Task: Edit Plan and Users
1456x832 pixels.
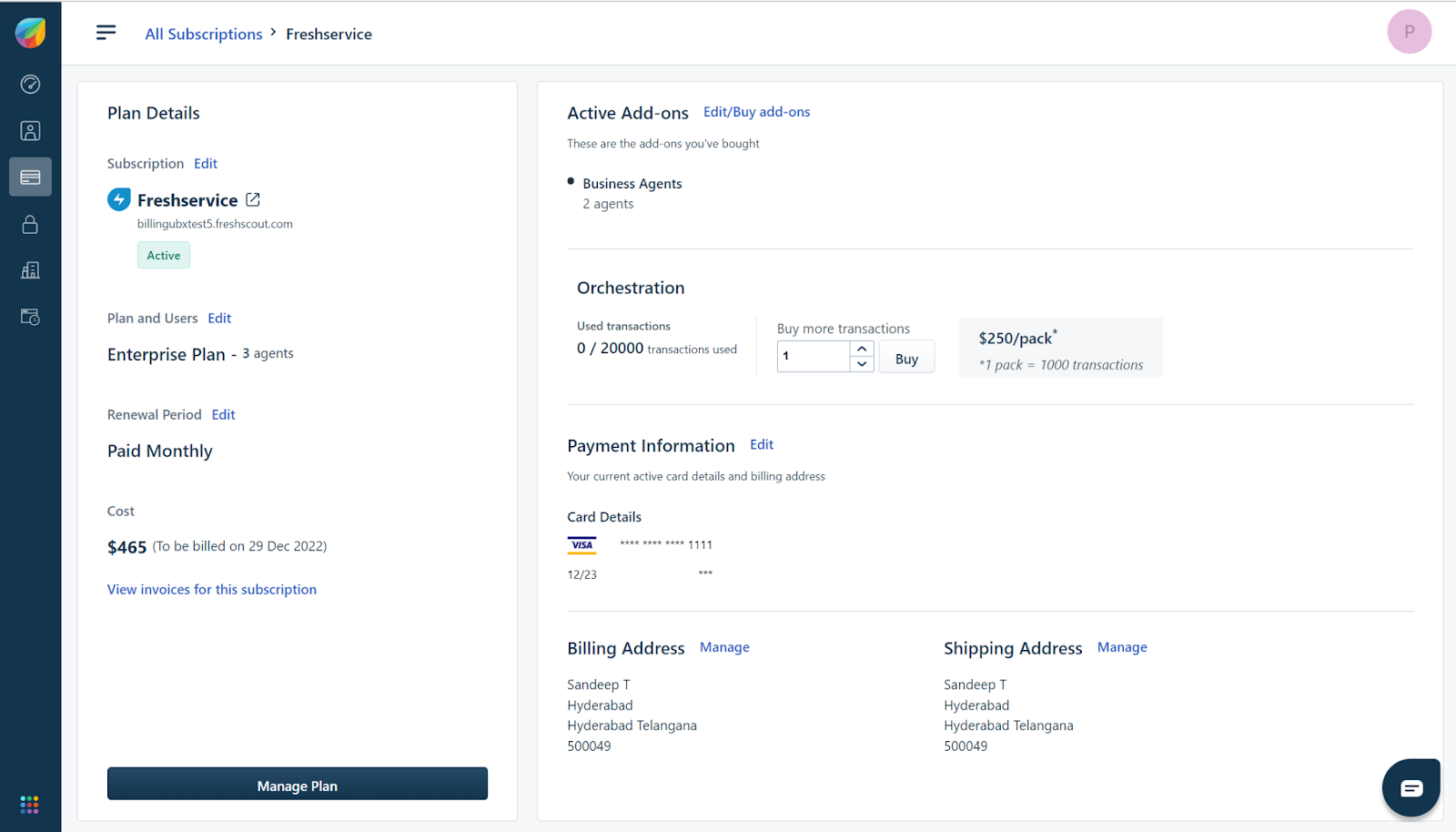Action: click(219, 319)
